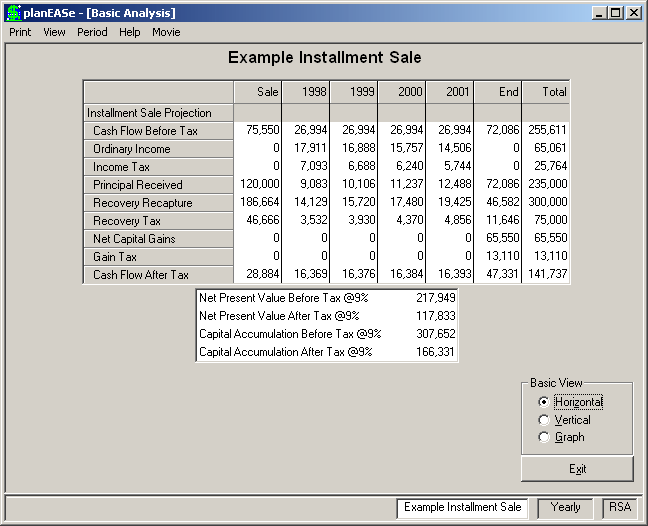Select the Cash Flow Before Tax row header
Viewport: 648px width, 526px height.
point(159,131)
